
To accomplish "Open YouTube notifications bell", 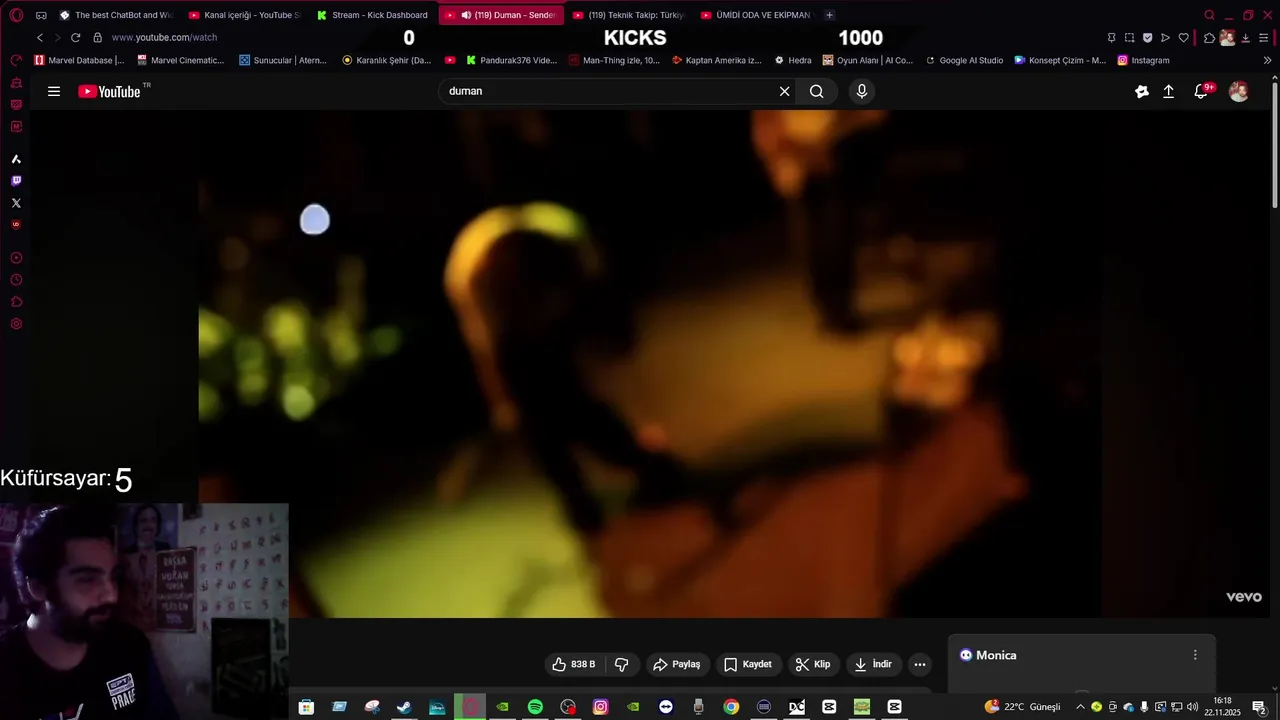I will click(x=1203, y=91).
